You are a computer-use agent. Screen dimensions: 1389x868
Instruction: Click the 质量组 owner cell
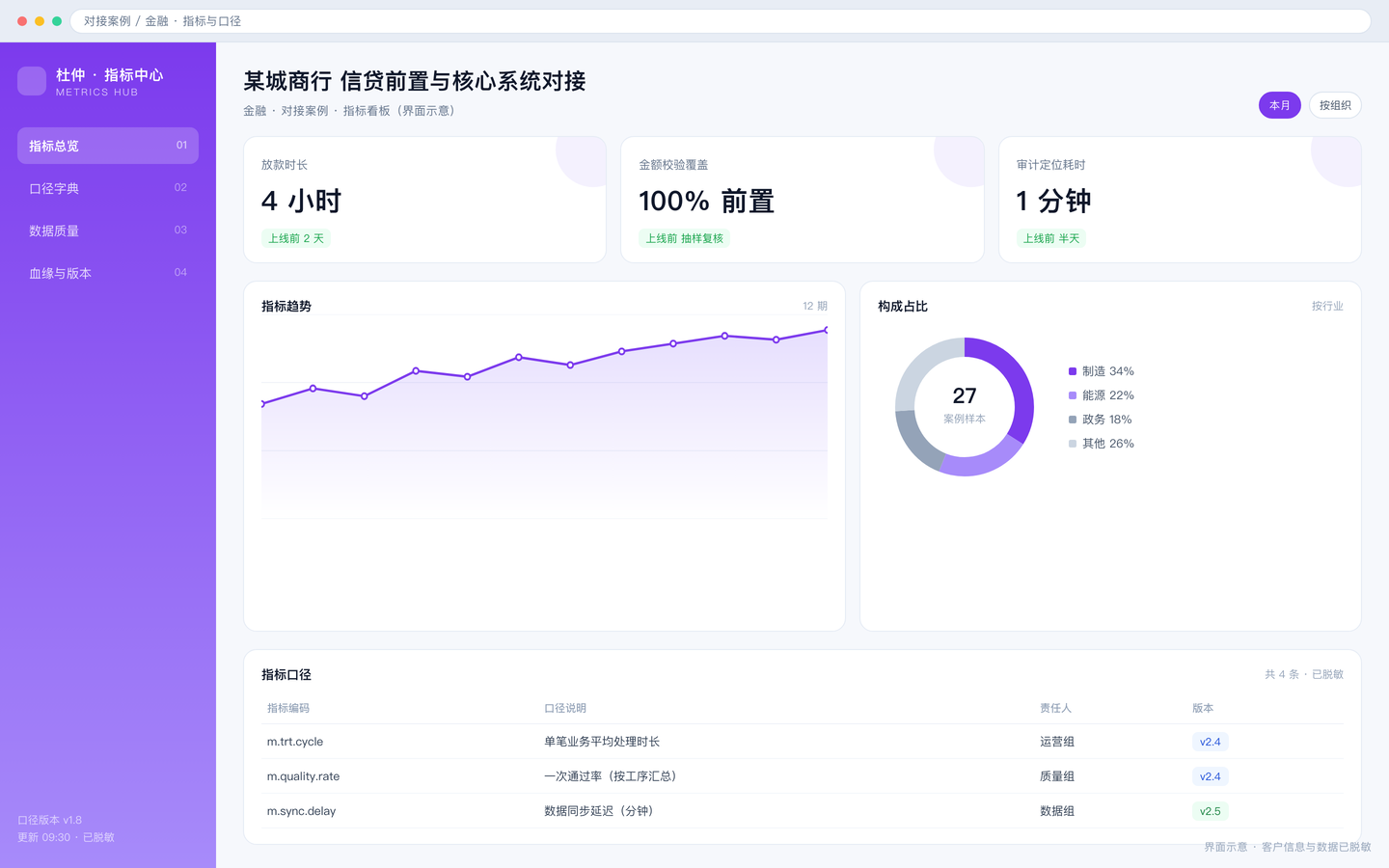(1057, 776)
